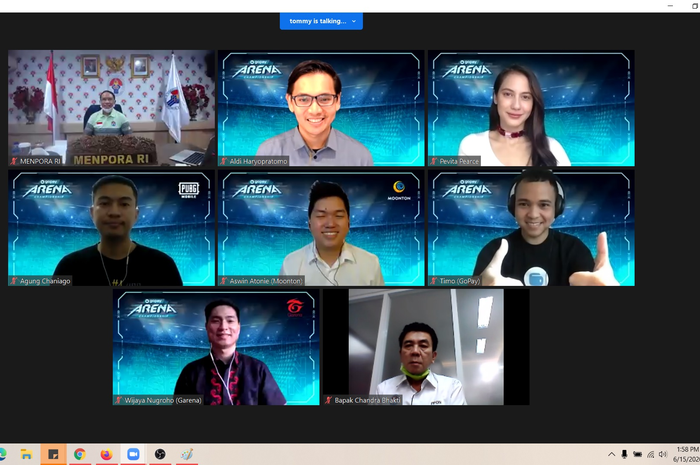
Task: Click the "Wijaya Nugroho (Garena)" name label
Action: click(163, 400)
